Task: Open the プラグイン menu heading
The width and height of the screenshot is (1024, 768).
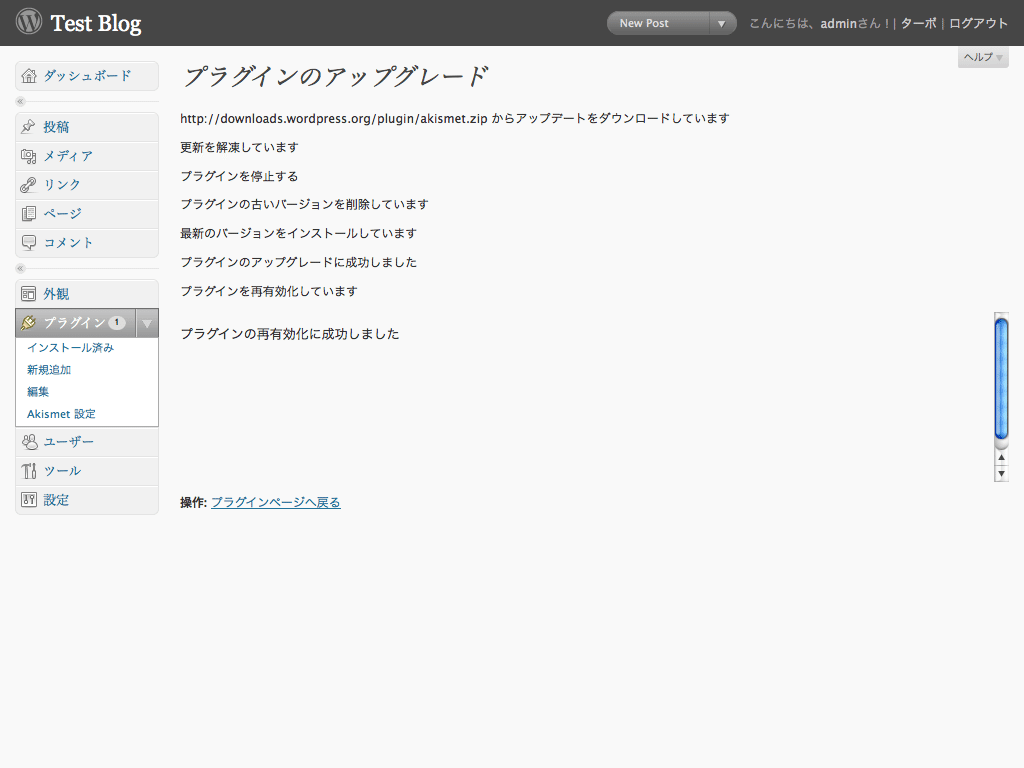Action: (75, 323)
